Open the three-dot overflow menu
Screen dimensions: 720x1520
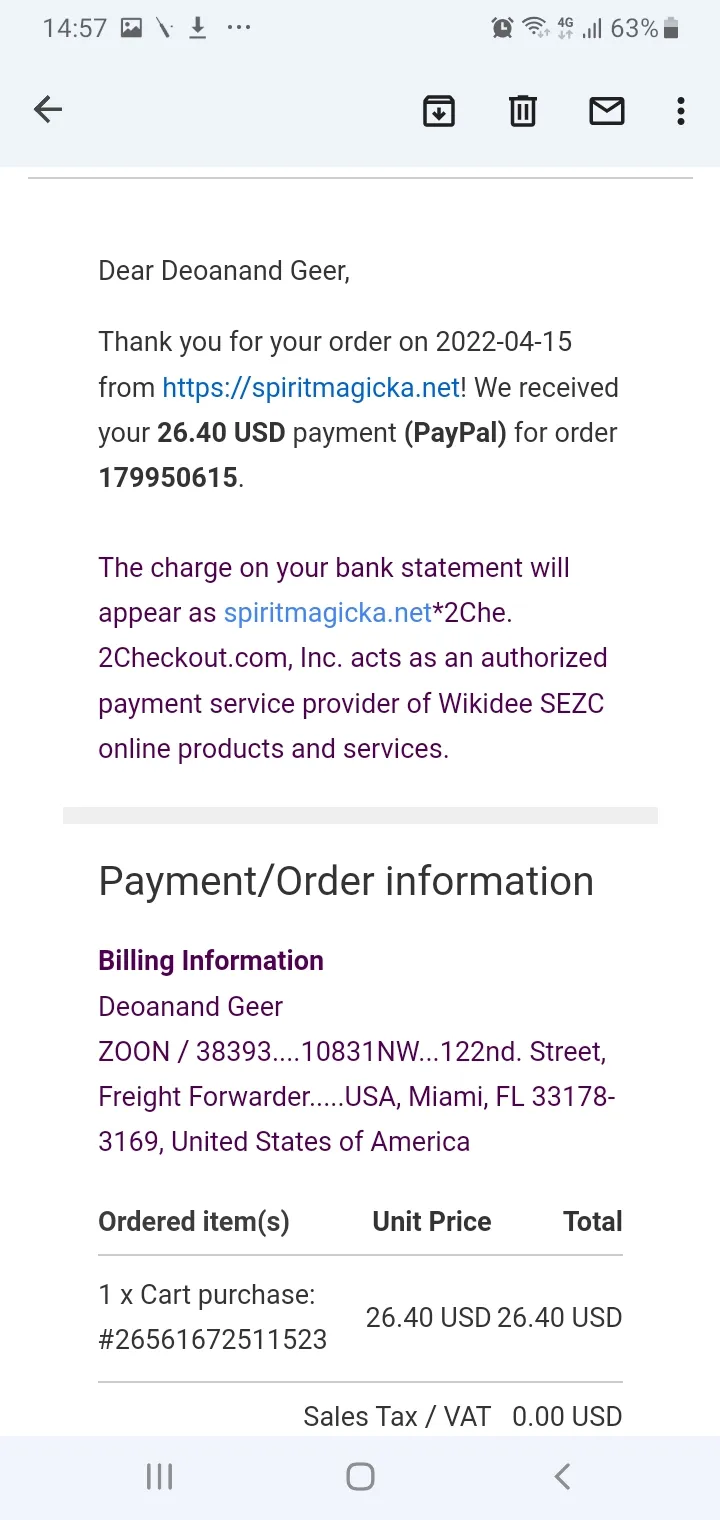pos(680,110)
